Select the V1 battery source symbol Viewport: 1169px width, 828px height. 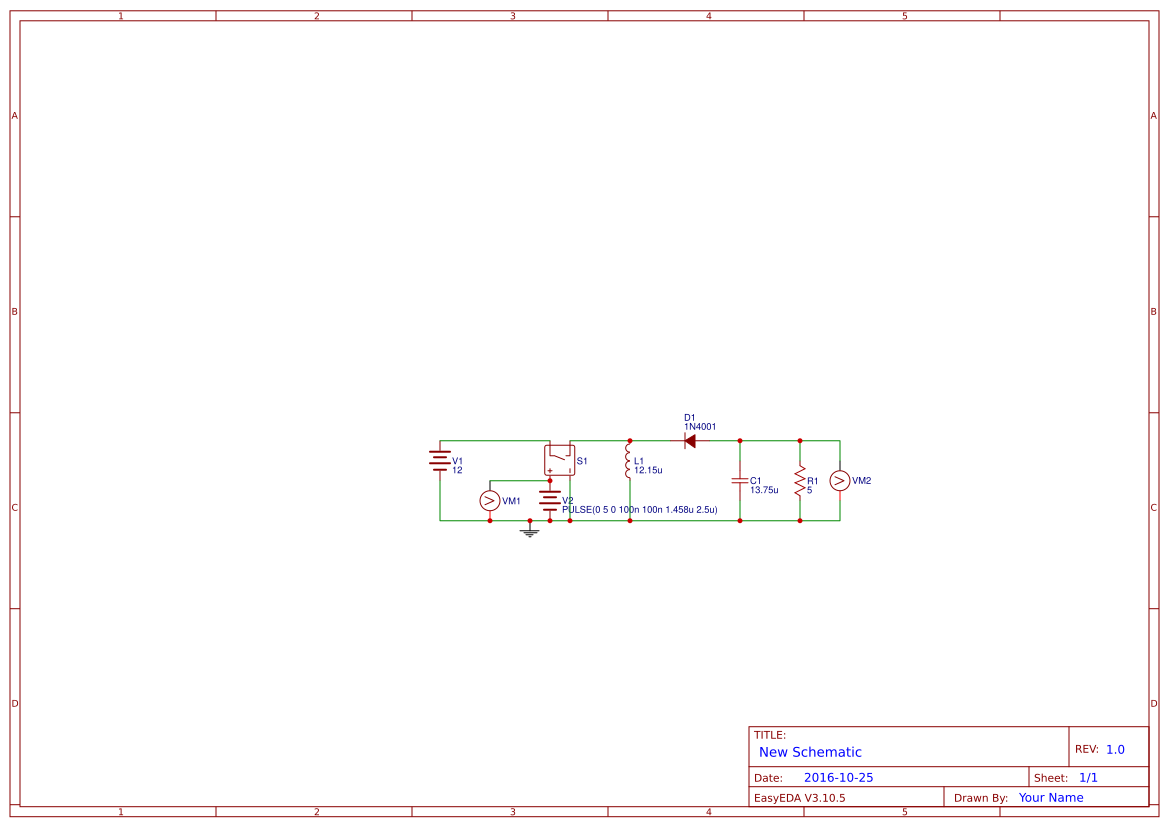coord(440,462)
